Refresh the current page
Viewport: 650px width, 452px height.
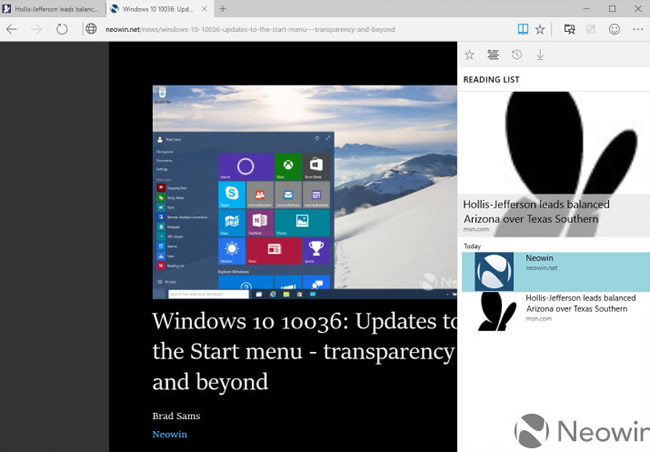(62, 29)
